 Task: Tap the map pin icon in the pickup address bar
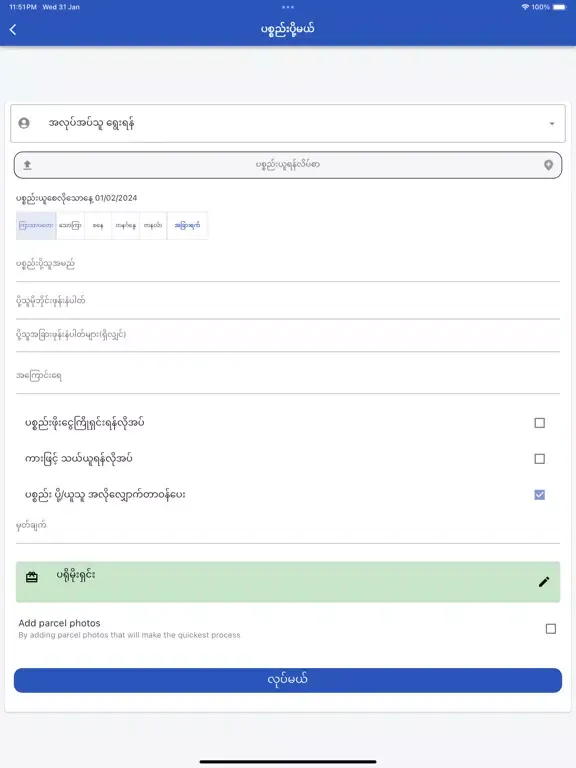549,165
